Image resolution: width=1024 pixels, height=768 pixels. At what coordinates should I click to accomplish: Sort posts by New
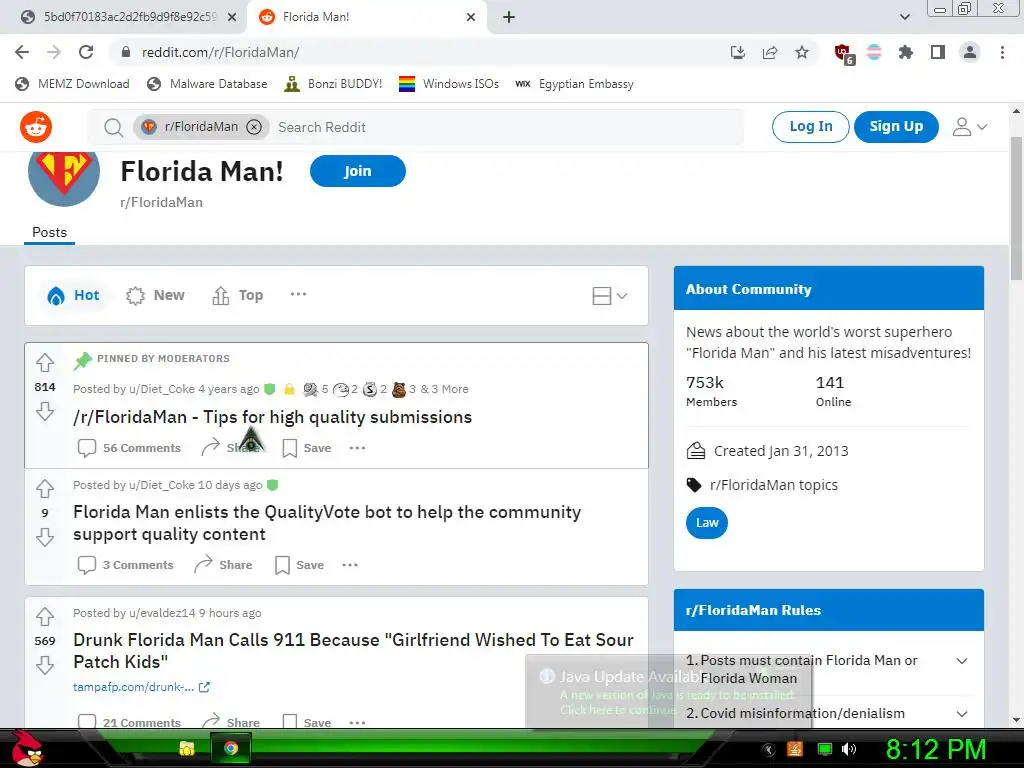tap(155, 295)
